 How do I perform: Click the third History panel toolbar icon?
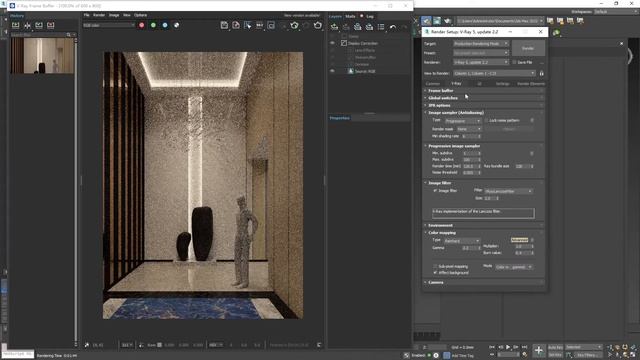tap(39, 25)
